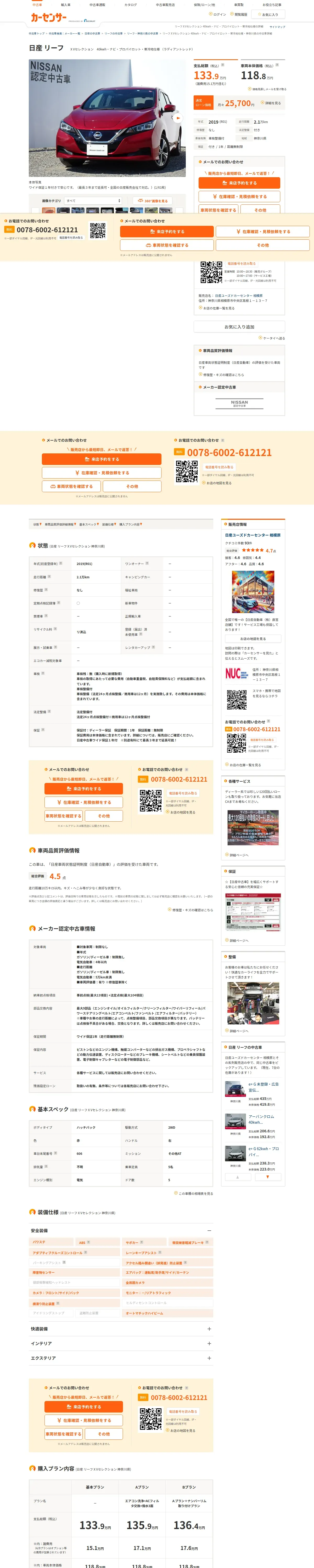This screenshot has height=1568, width=314.
Task: Click breadcrumb 中古車トップ
Action: click(x=37, y=33)
